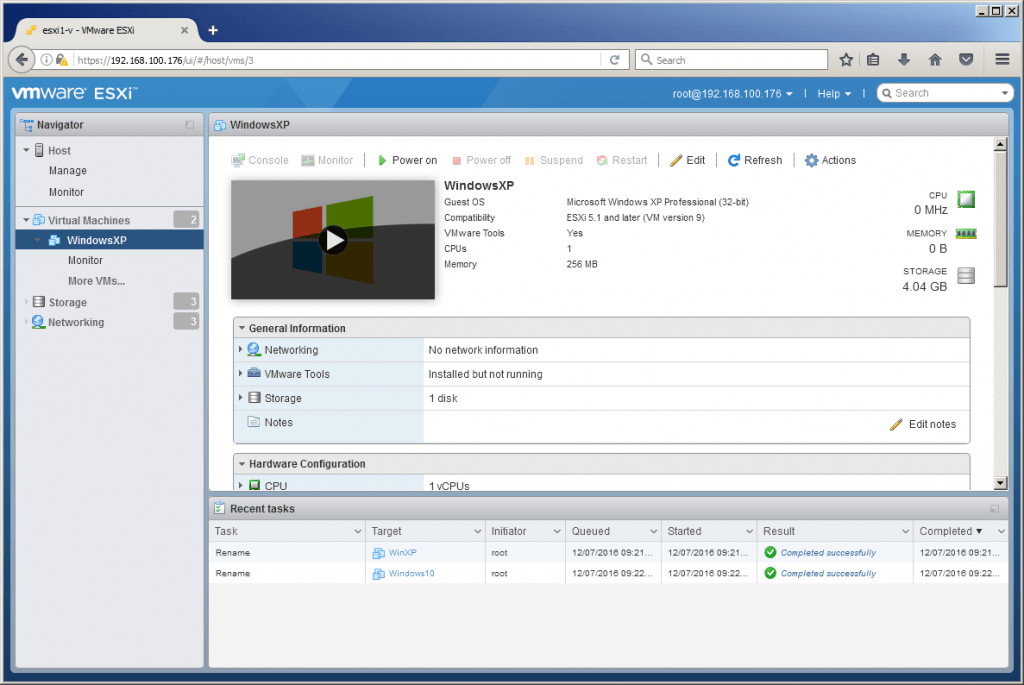Screen dimensions: 1024x685
Task: Open More VMs... in Navigator
Action: (x=96, y=281)
